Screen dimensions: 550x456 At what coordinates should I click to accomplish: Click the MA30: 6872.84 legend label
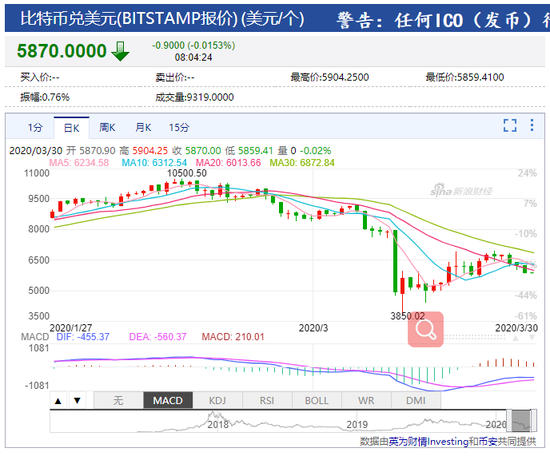302,163
